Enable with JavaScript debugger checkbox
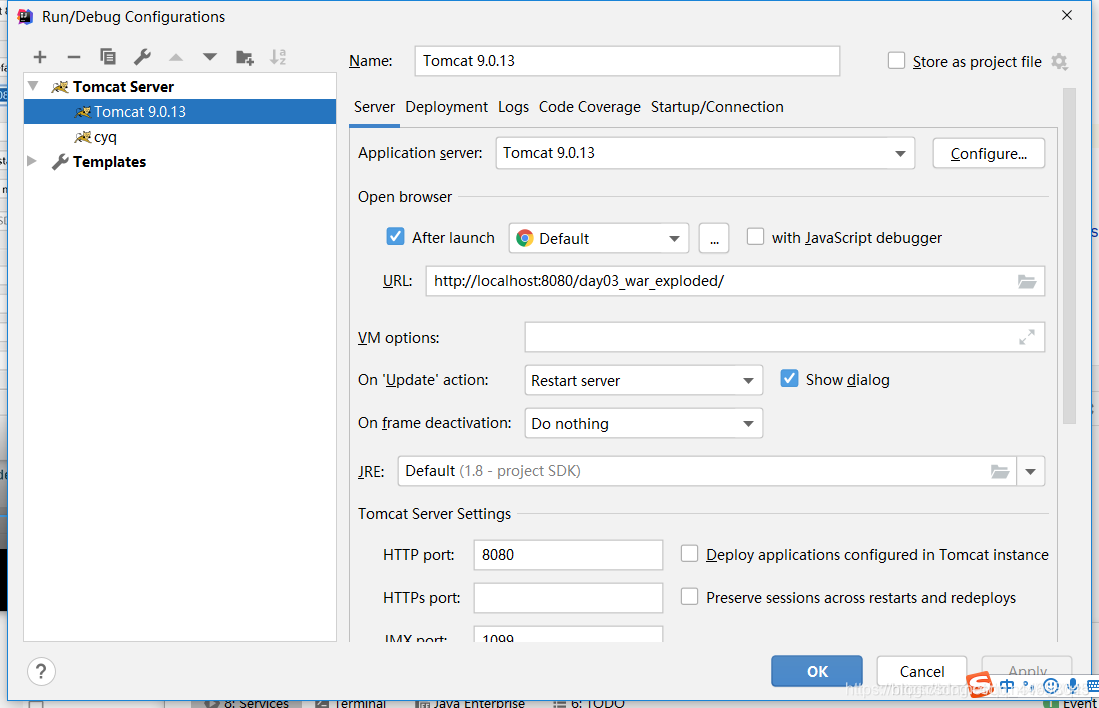 [x=756, y=237]
